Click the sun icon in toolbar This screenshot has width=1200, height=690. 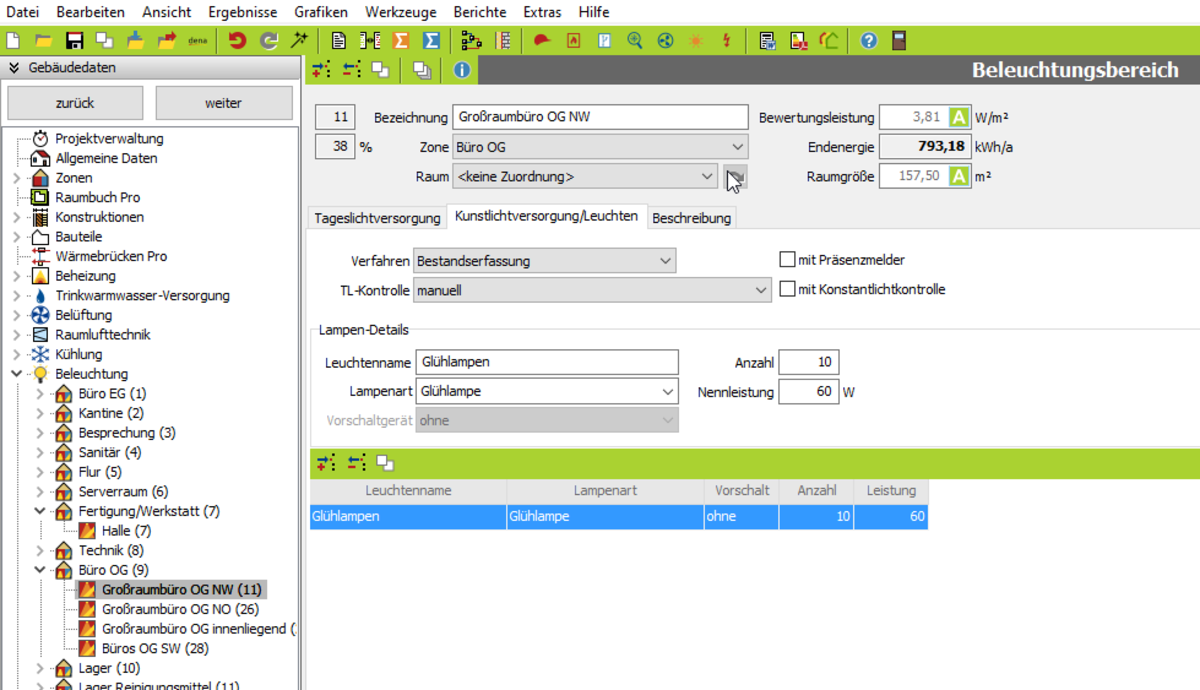click(695, 41)
